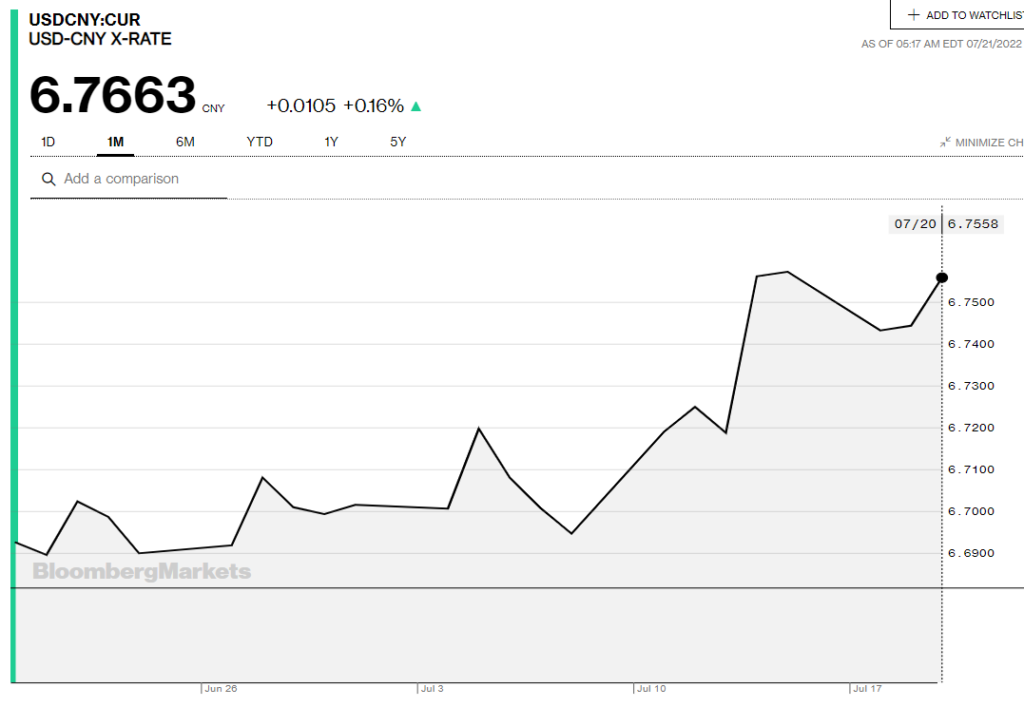The width and height of the screenshot is (1024, 707).
Task: Click the green up triangle next to +0.16%
Action: coord(416,106)
